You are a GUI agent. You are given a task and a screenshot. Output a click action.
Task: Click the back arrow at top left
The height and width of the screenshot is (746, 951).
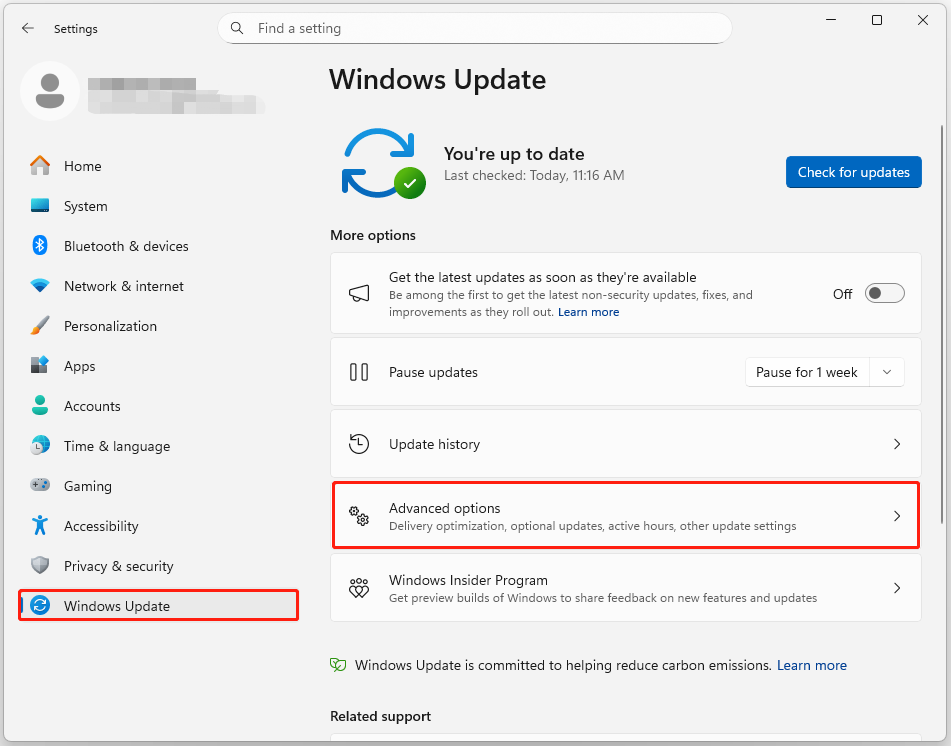point(28,28)
